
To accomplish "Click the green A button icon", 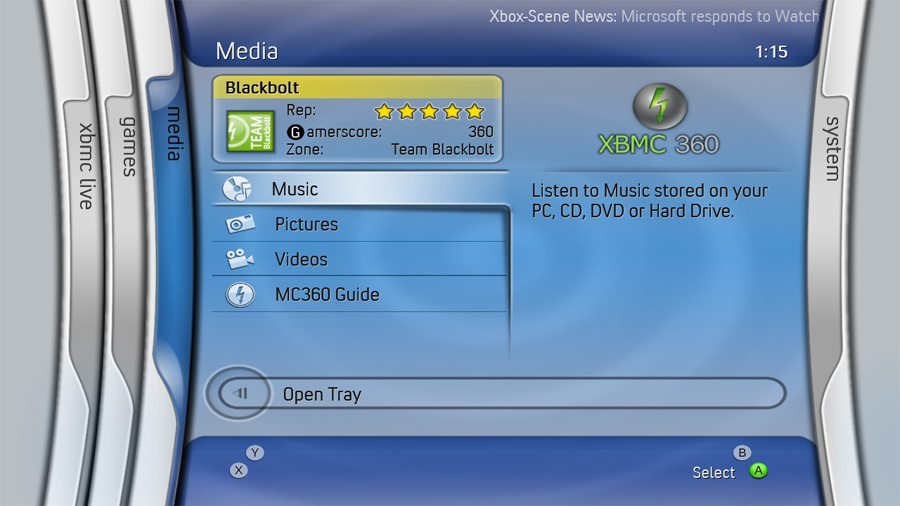I will tap(758, 471).
